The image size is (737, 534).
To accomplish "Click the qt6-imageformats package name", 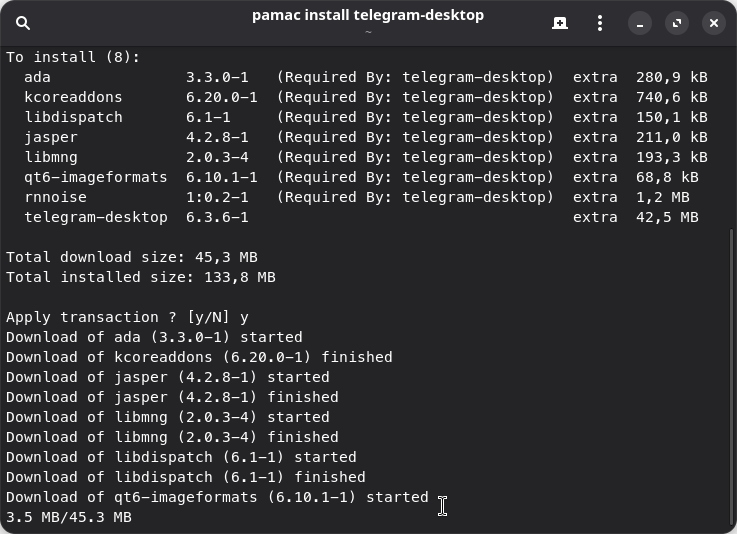I will coord(96,177).
